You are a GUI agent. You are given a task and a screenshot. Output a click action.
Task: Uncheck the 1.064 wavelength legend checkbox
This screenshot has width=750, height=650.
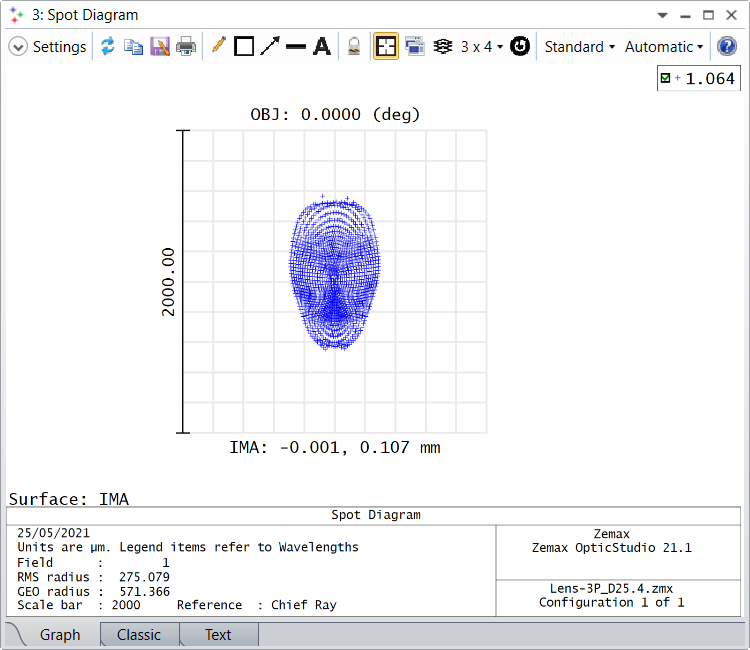[665, 78]
